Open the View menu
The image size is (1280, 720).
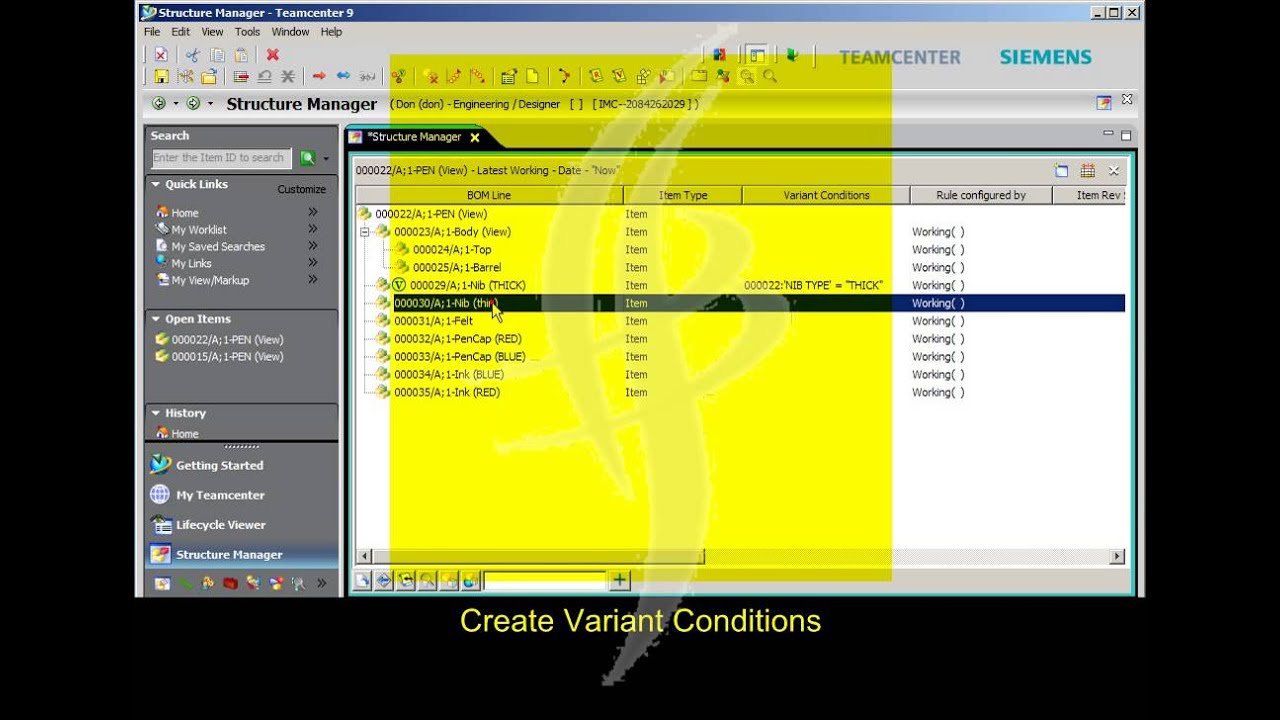pos(212,32)
